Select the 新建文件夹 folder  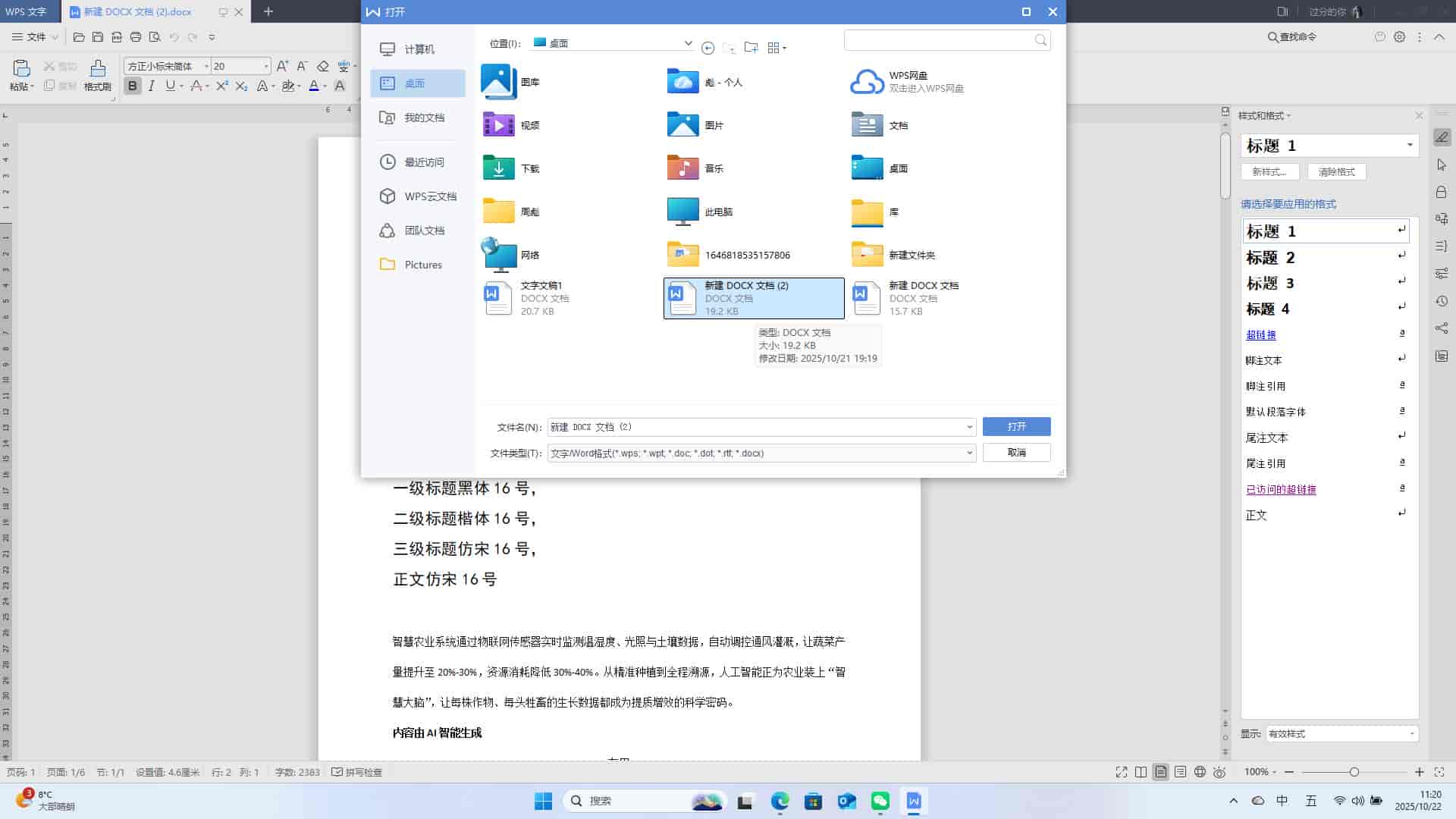[893, 255]
